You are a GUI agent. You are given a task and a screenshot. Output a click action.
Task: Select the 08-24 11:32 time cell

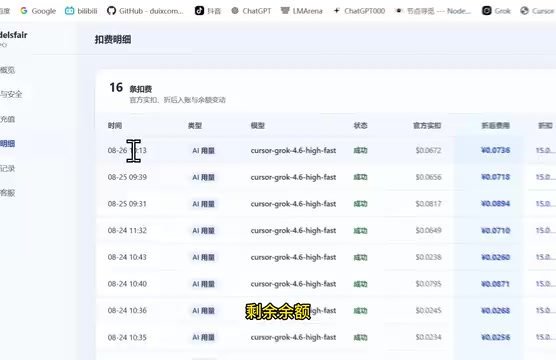coord(127,231)
